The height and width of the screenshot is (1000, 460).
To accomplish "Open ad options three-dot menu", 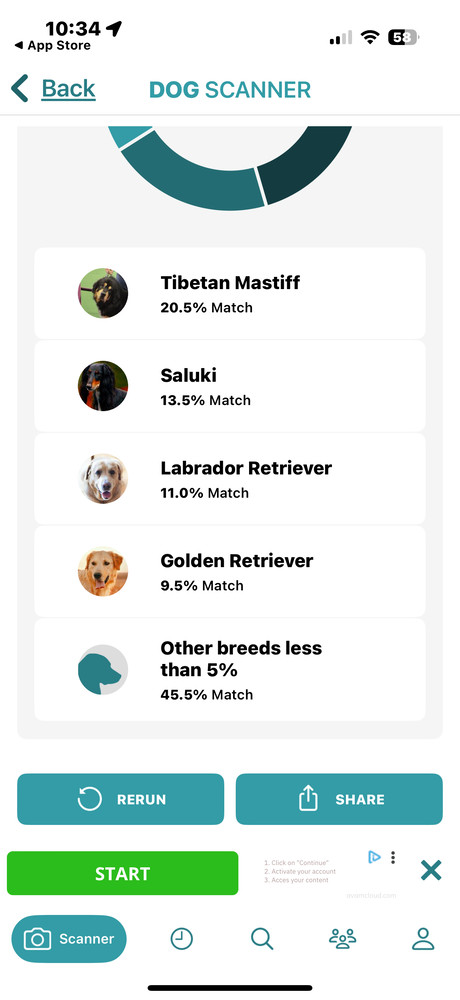I will [393, 857].
